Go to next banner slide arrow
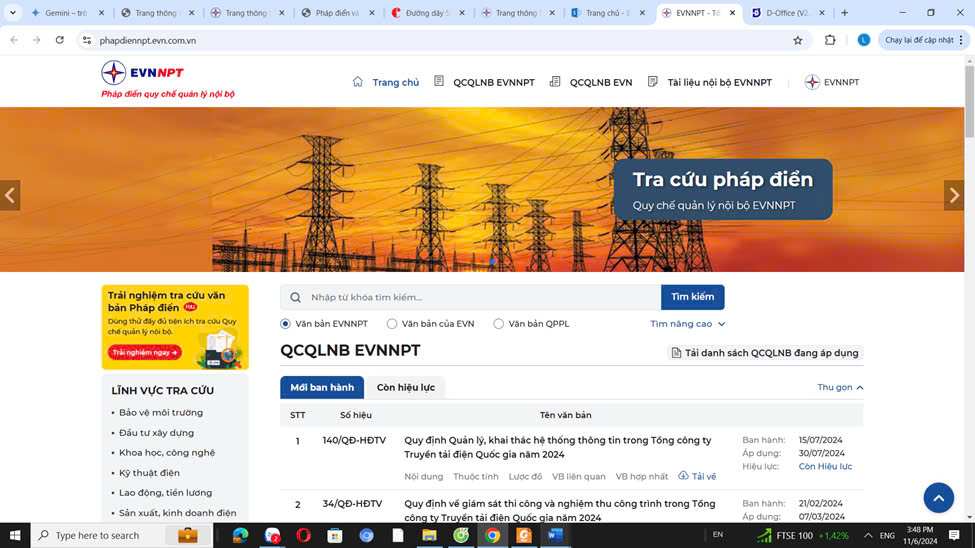The image size is (975, 548). (x=954, y=195)
